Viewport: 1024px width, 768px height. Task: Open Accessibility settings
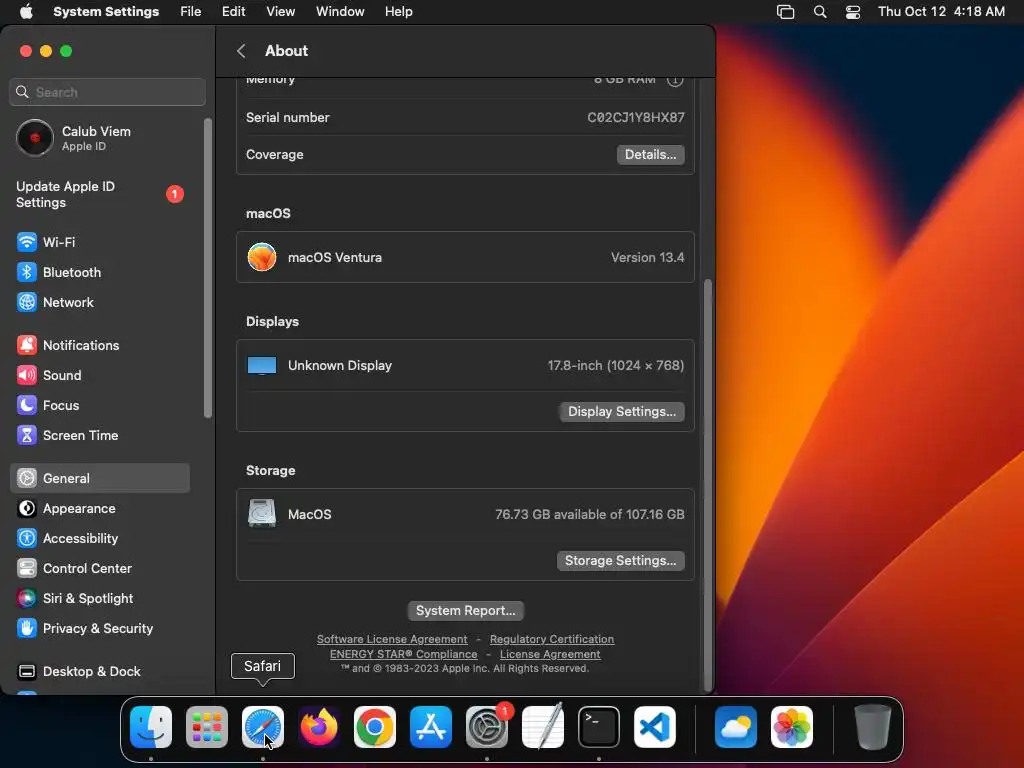pyautogui.click(x=99, y=539)
